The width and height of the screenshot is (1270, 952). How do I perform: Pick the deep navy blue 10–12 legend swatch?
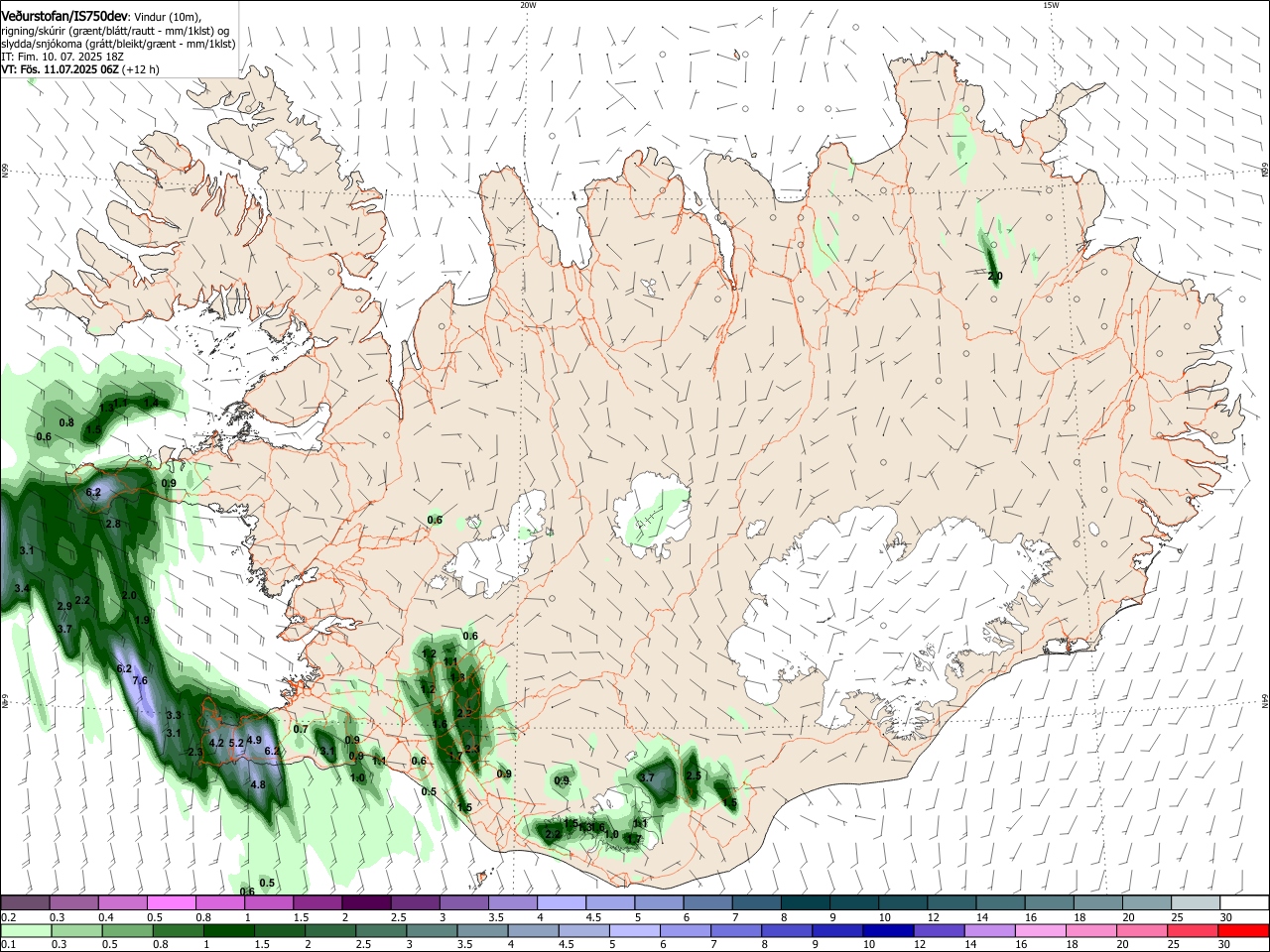(x=888, y=931)
